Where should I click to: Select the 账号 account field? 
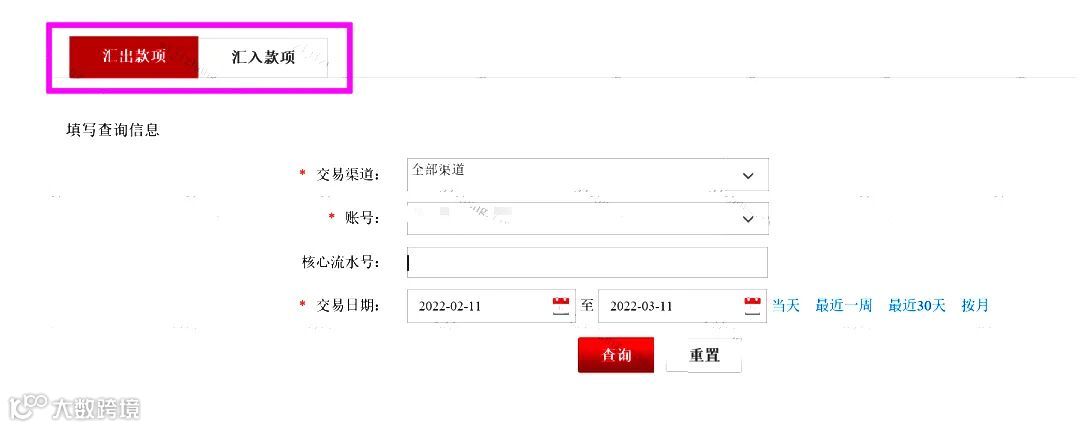coord(588,218)
